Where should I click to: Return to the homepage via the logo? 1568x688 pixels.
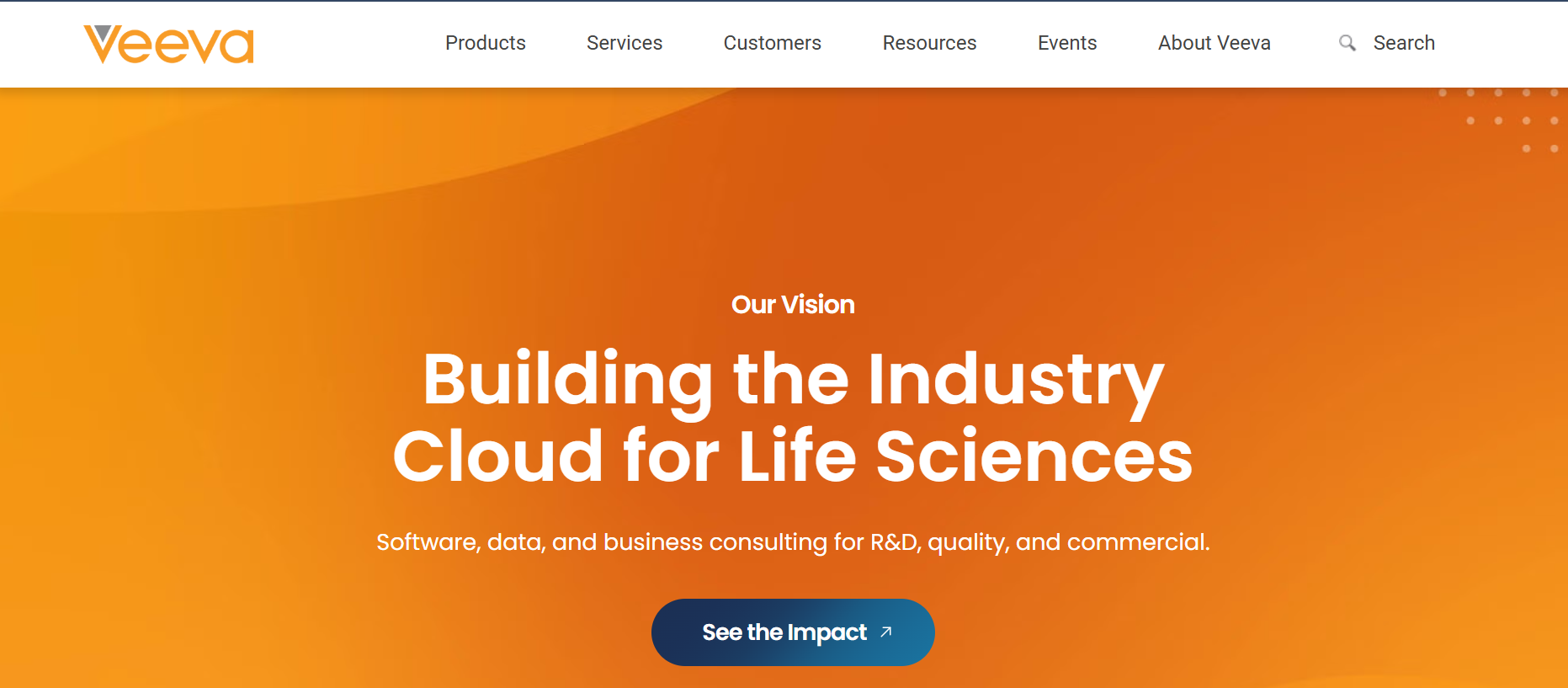[167, 44]
